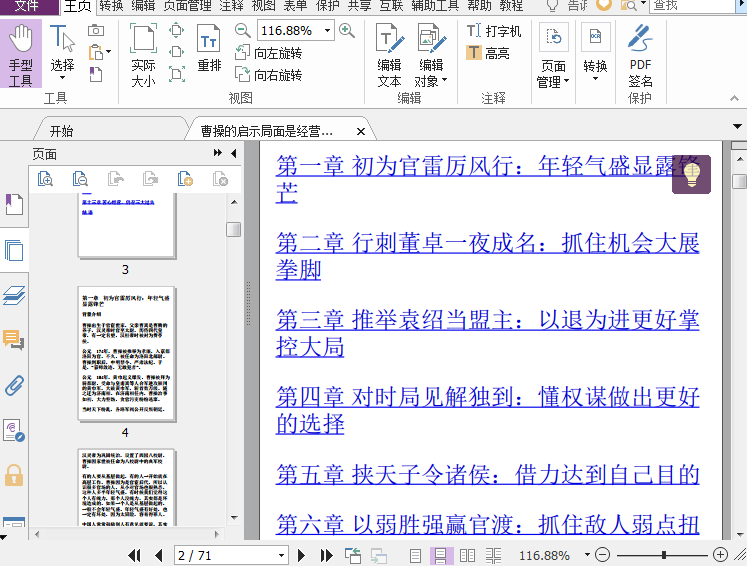
Task: Toggle single page view mode
Action: pyautogui.click(x=415, y=556)
